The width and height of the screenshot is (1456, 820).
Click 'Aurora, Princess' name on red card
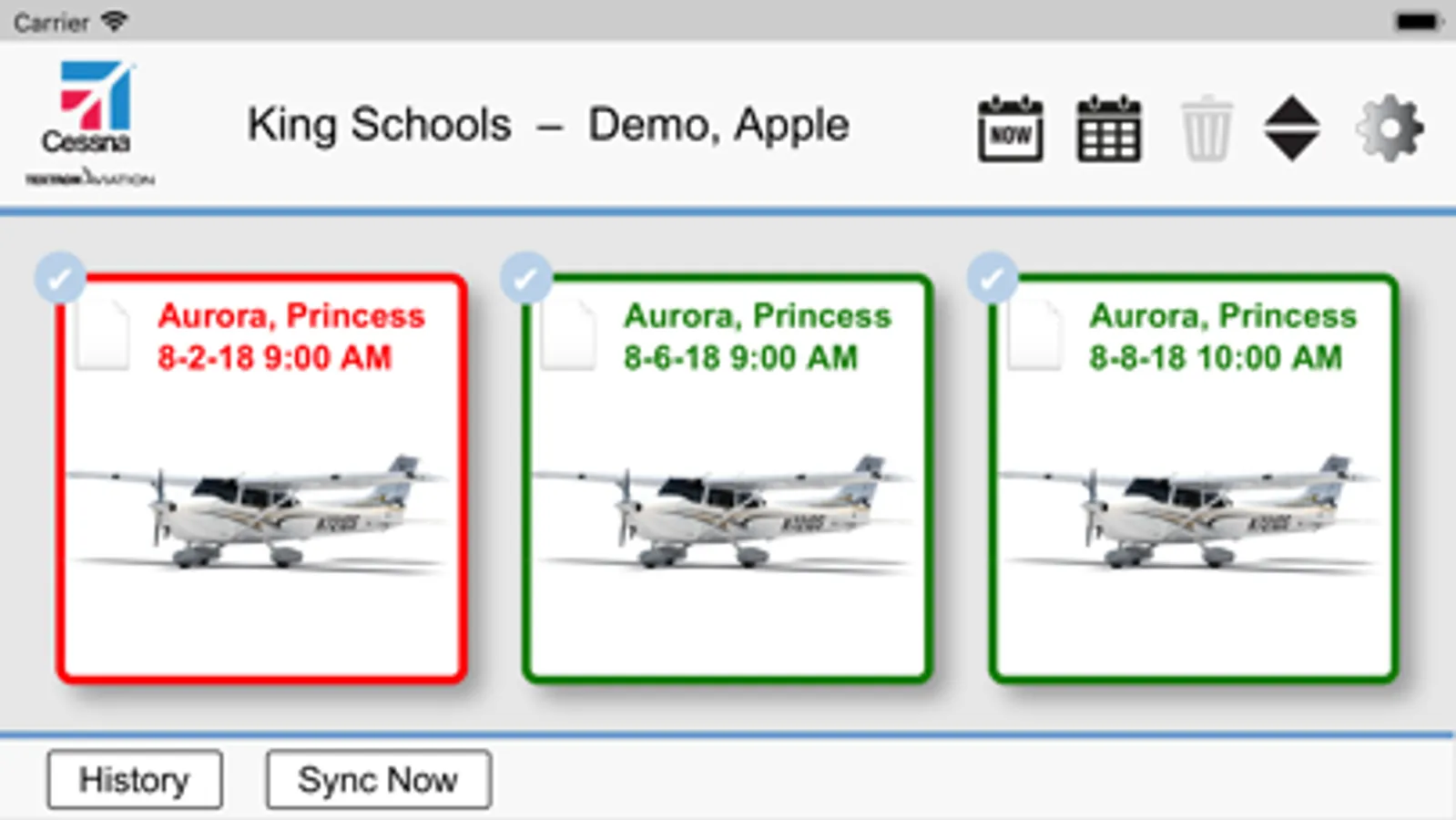pyautogui.click(x=291, y=316)
